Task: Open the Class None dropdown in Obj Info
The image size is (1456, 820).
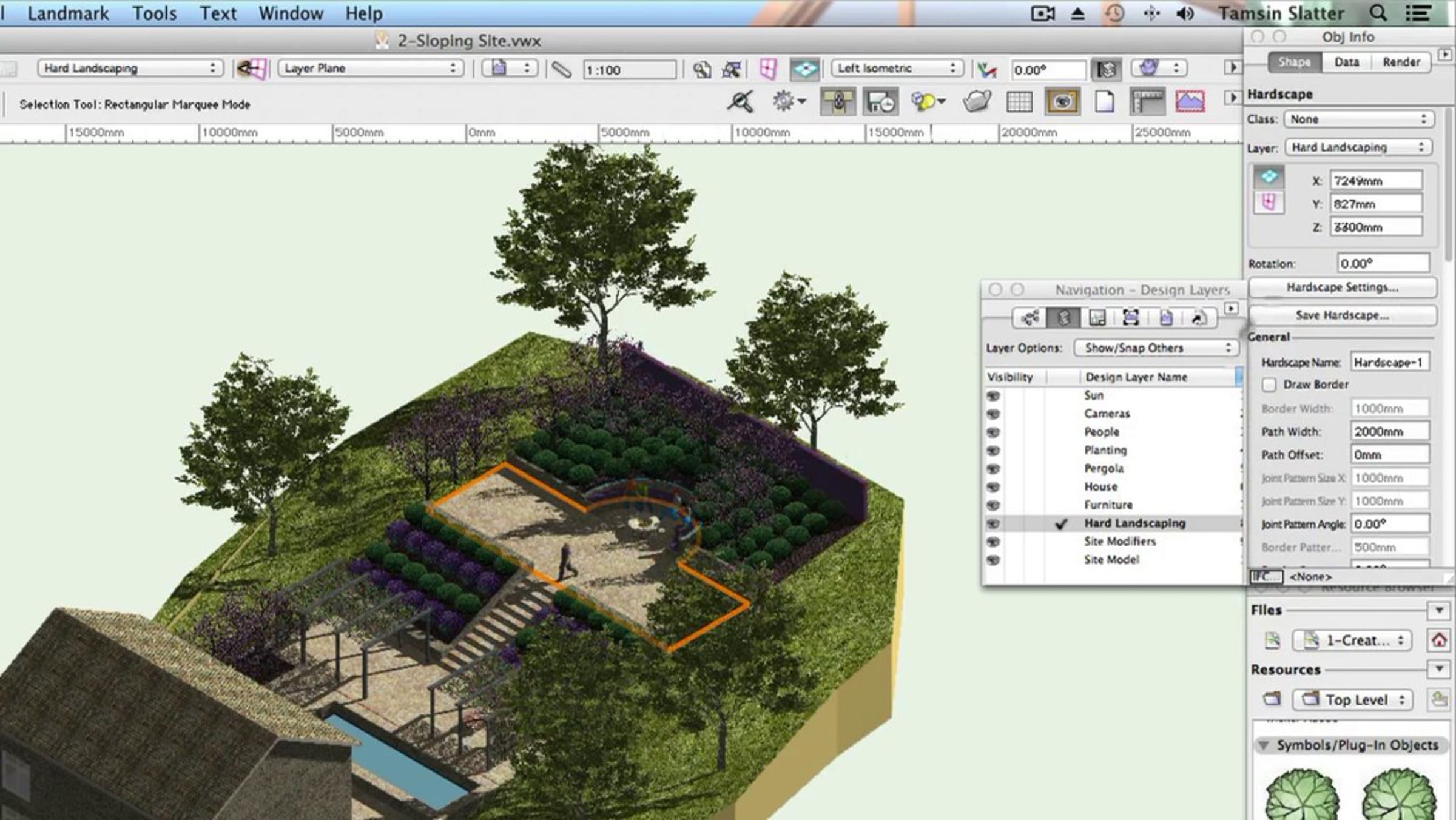Action: 1358,119
